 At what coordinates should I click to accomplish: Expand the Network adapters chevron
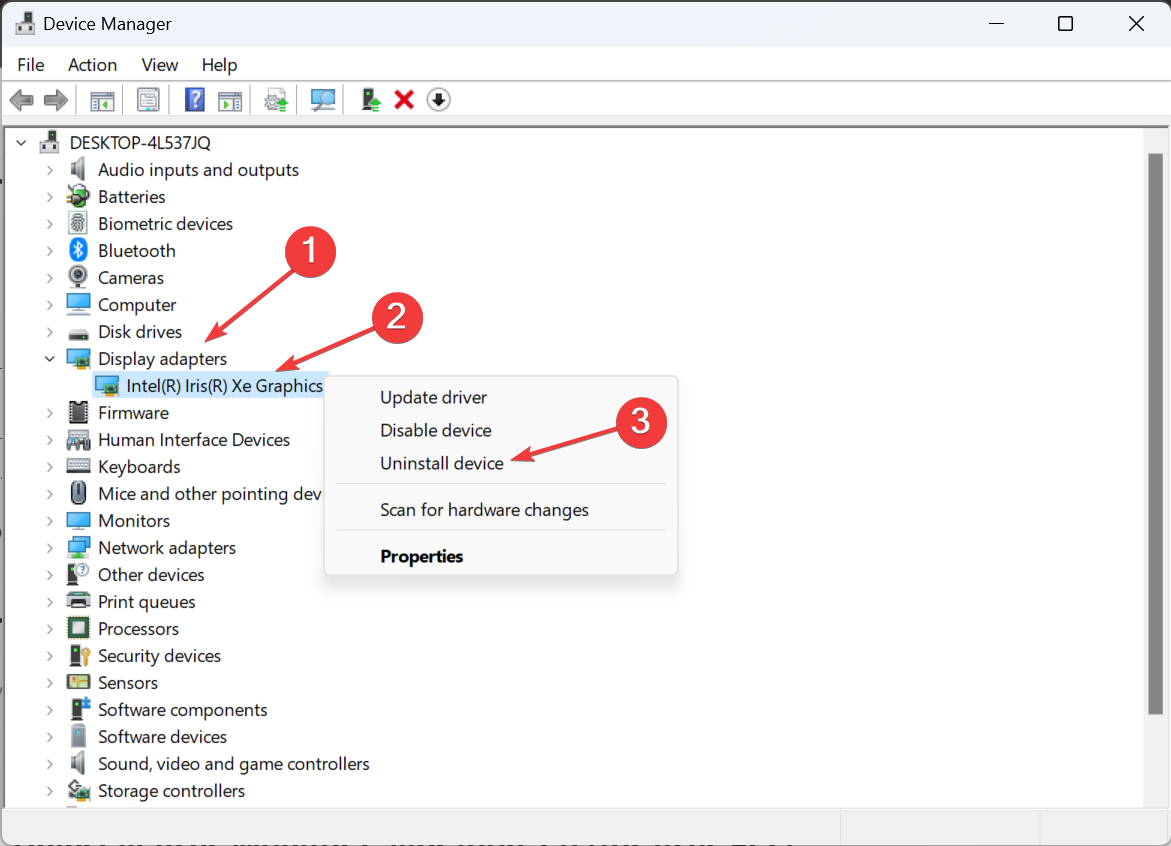[49, 548]
